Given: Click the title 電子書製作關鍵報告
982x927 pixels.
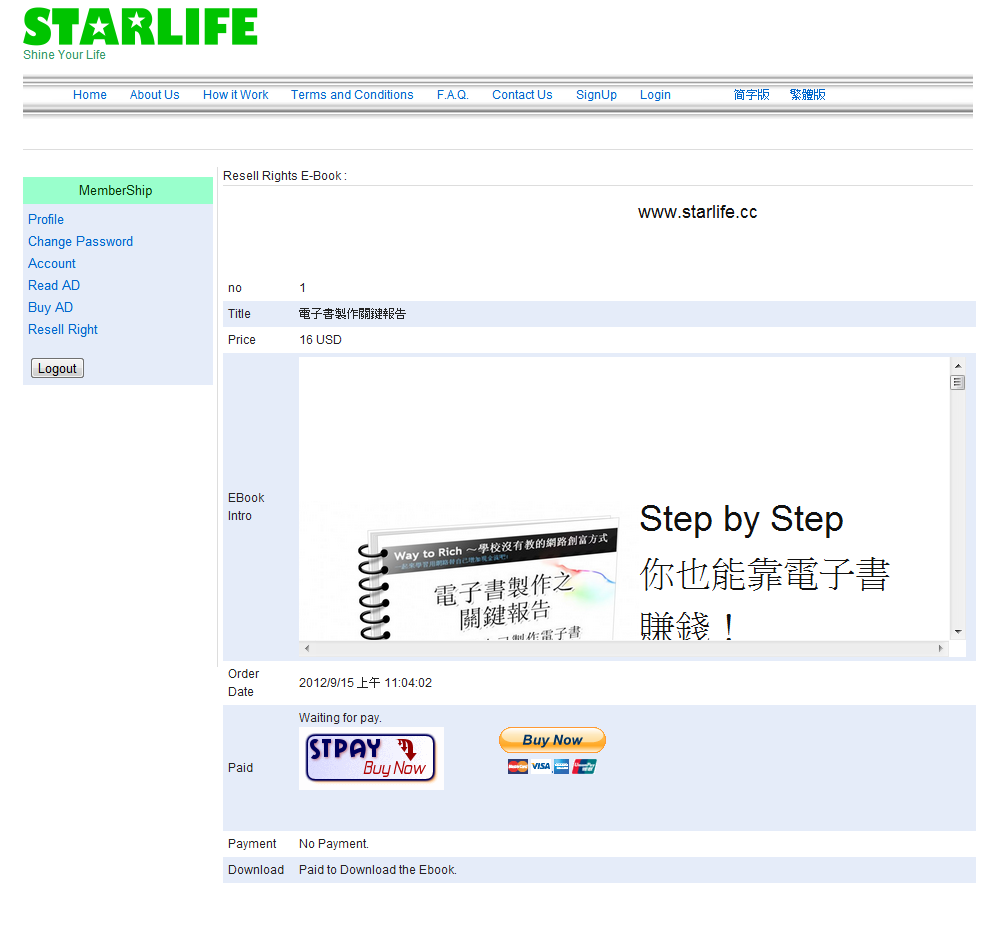Looking at the screenshot, I should 352,314.
